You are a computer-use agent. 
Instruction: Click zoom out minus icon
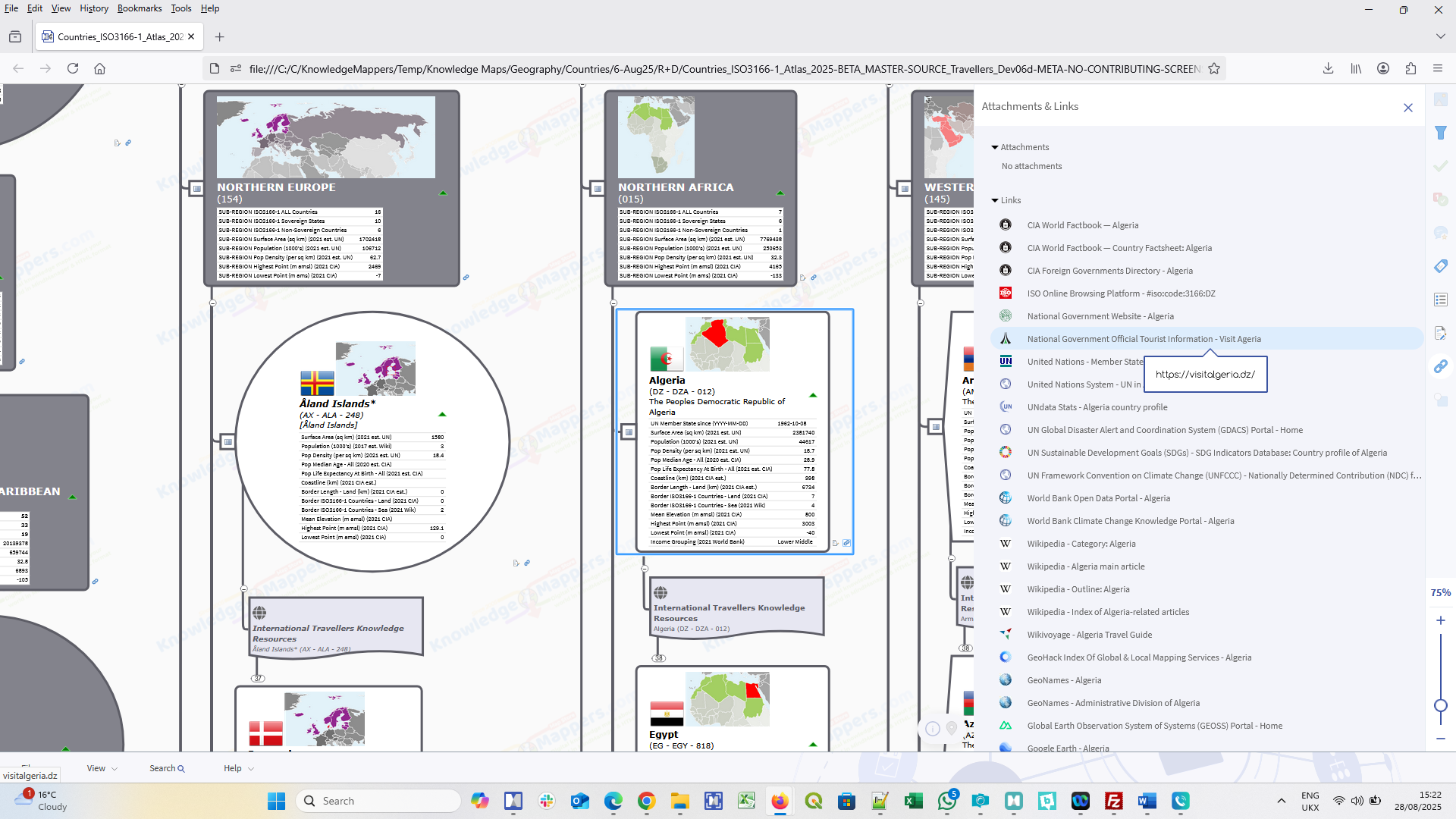(1441, 739)
